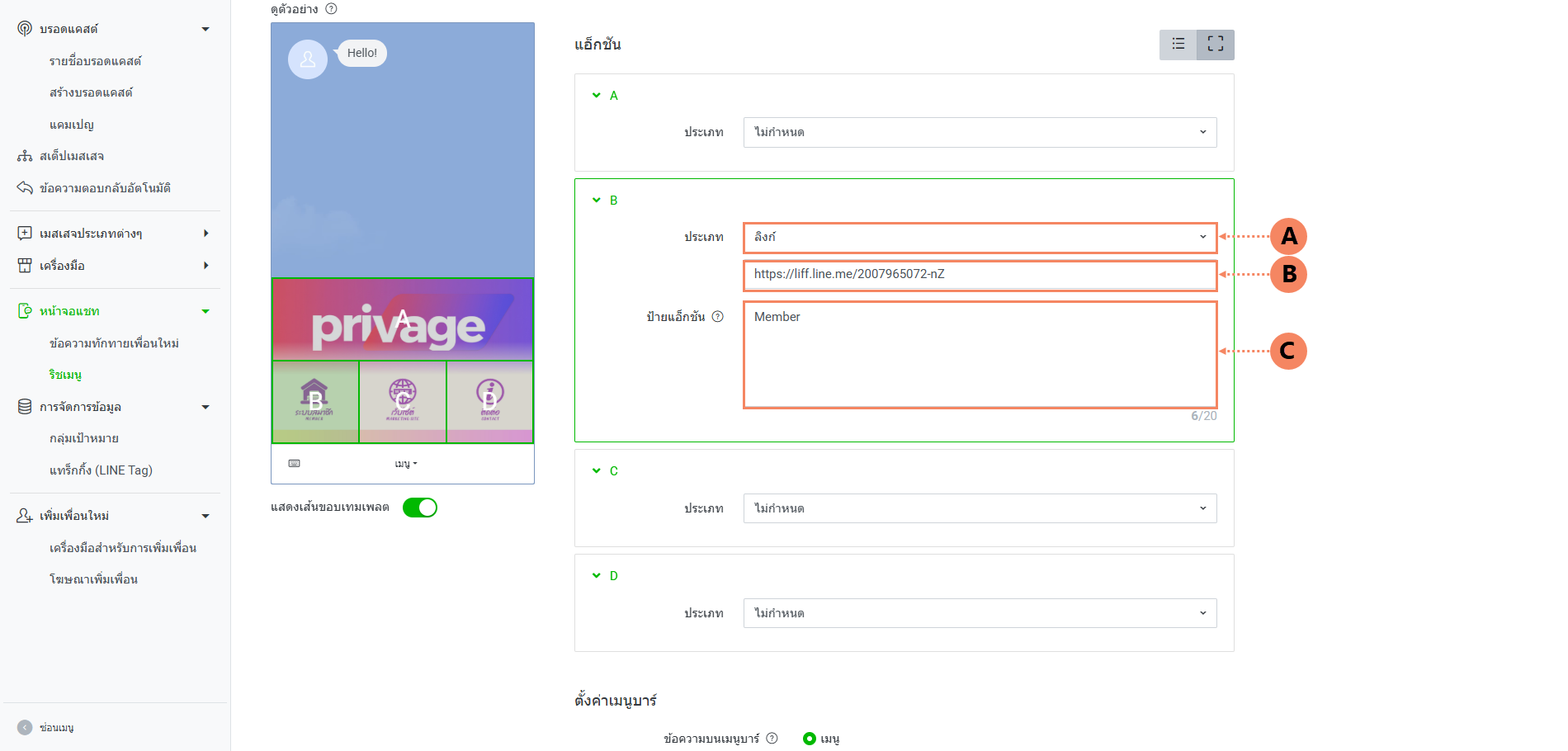This screenshot has width=1568, height=751.
Task: Expand เครื่องมือ sidebar section
Action: (62, 266)
